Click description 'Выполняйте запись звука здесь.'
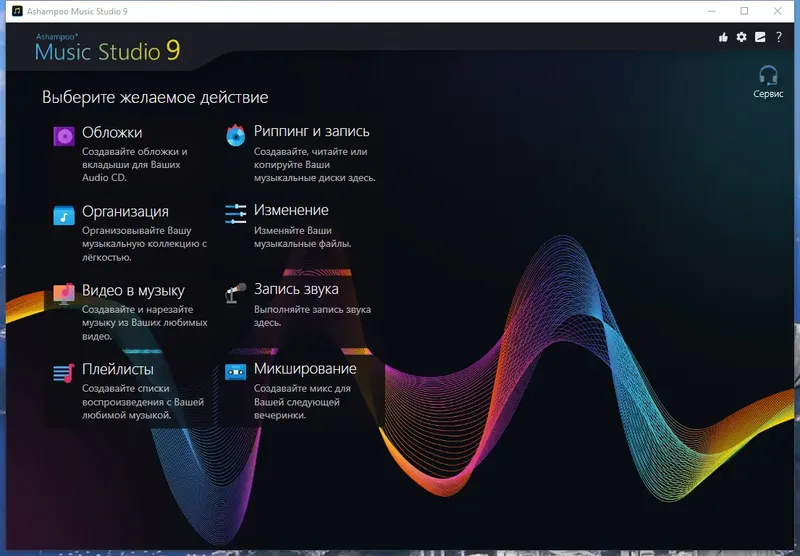Screen dimensions: 800x556 tap(312, 316)
